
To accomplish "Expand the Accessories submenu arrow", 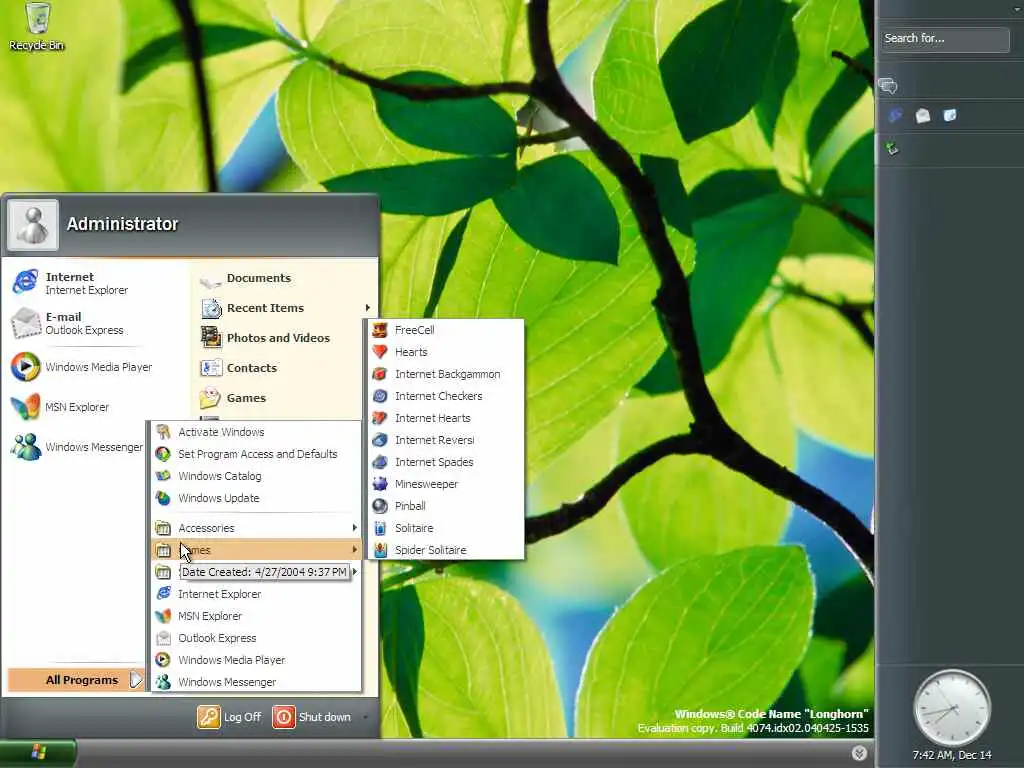I will click(355, 528).
